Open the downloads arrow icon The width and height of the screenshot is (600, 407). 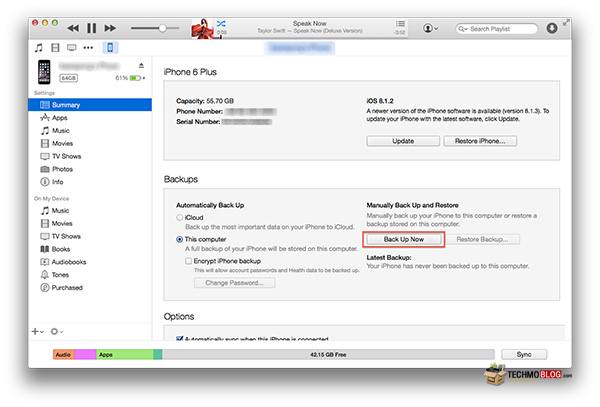[552, 28]
